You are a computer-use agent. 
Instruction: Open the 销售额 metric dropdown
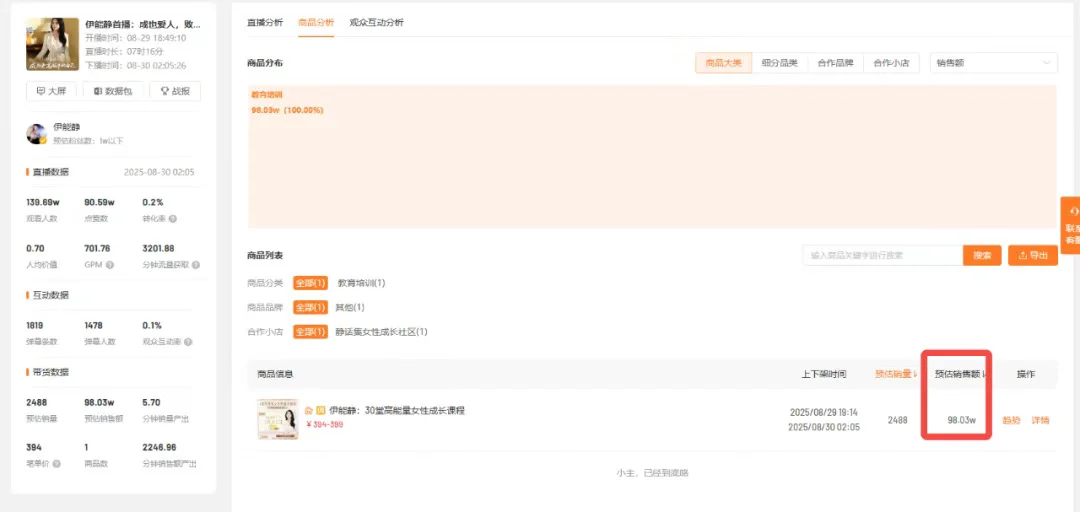pos(993,63)
